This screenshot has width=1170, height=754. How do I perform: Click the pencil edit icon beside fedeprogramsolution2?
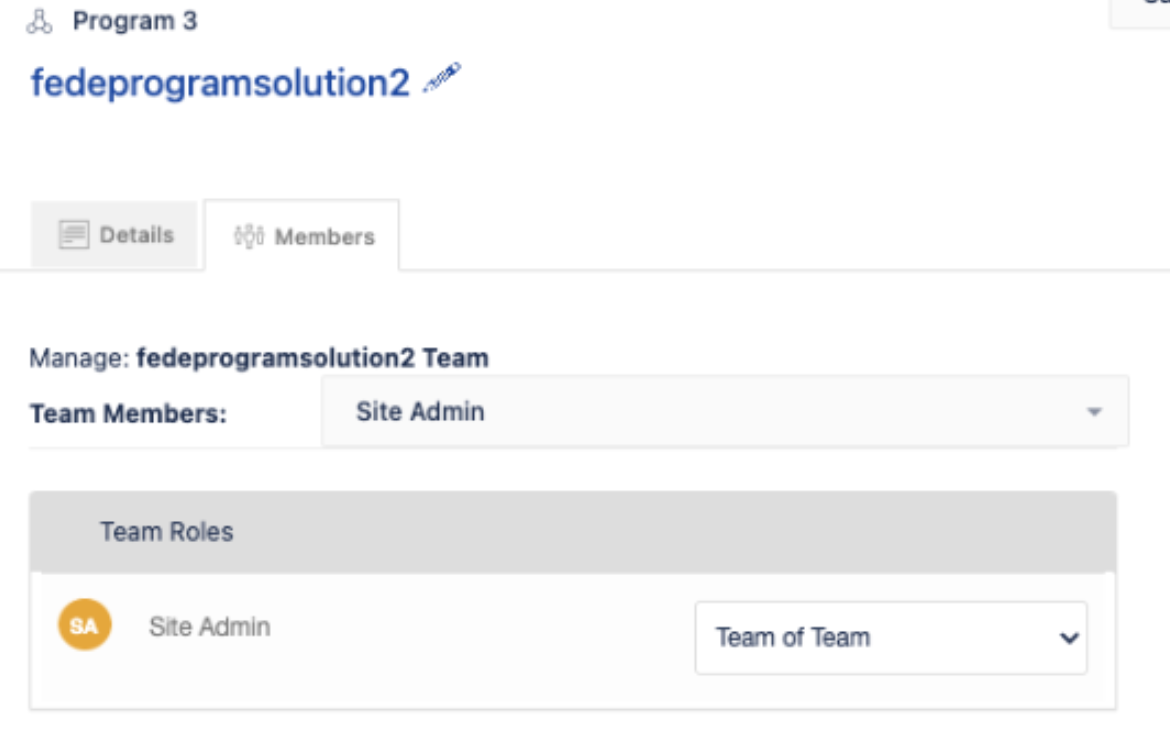[x=442, y=78]
